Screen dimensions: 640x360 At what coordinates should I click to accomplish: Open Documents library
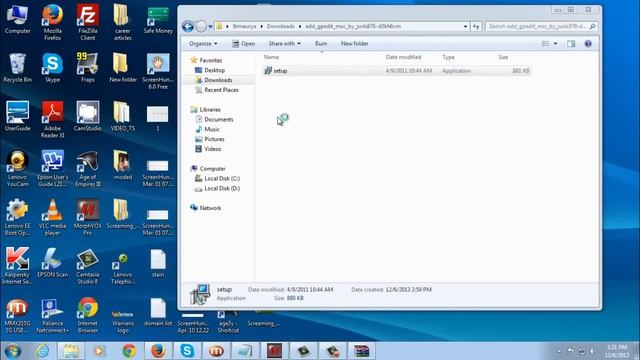pos(218,119)
